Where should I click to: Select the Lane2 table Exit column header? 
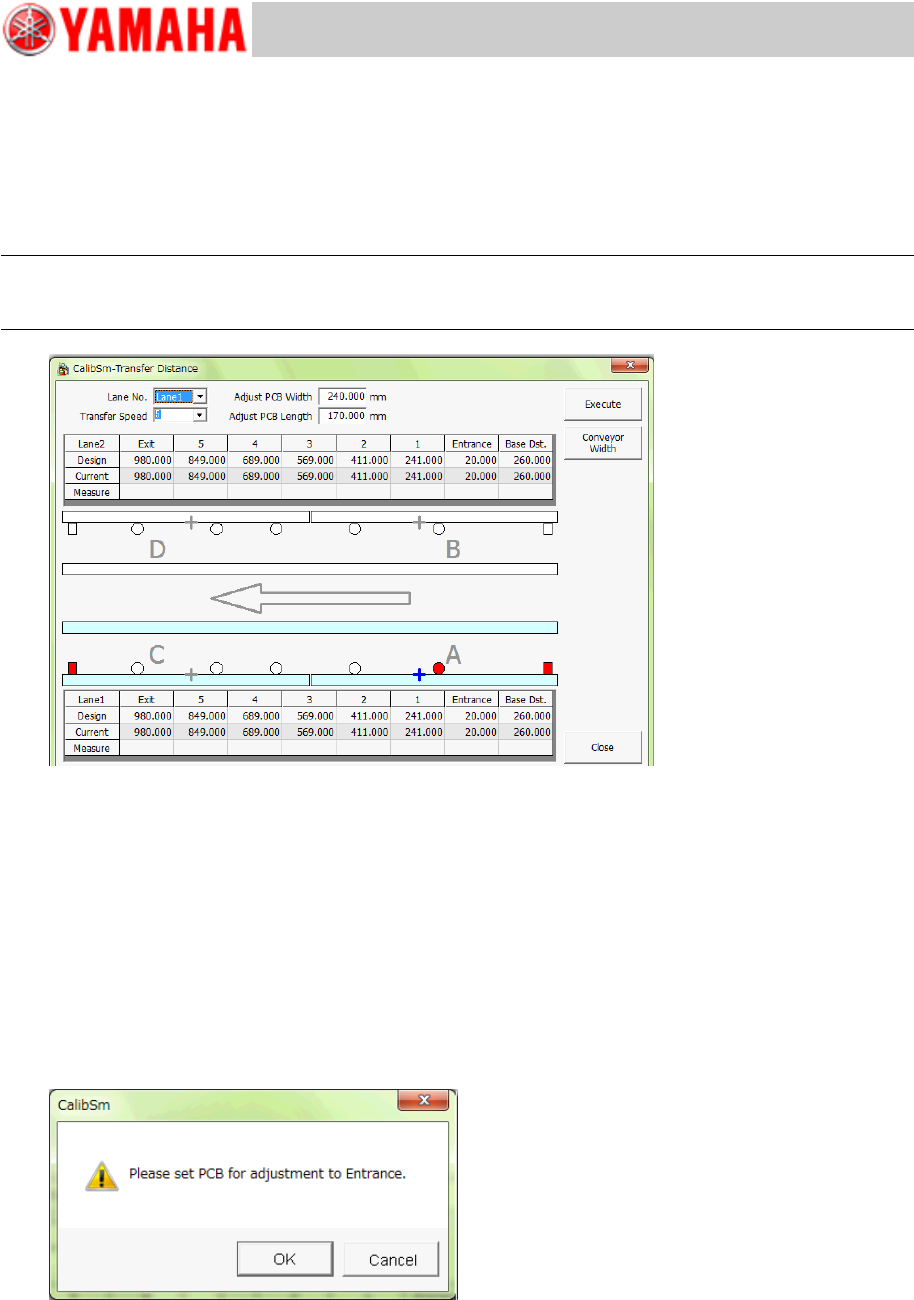pyautogui.click(x=146, y=444)
